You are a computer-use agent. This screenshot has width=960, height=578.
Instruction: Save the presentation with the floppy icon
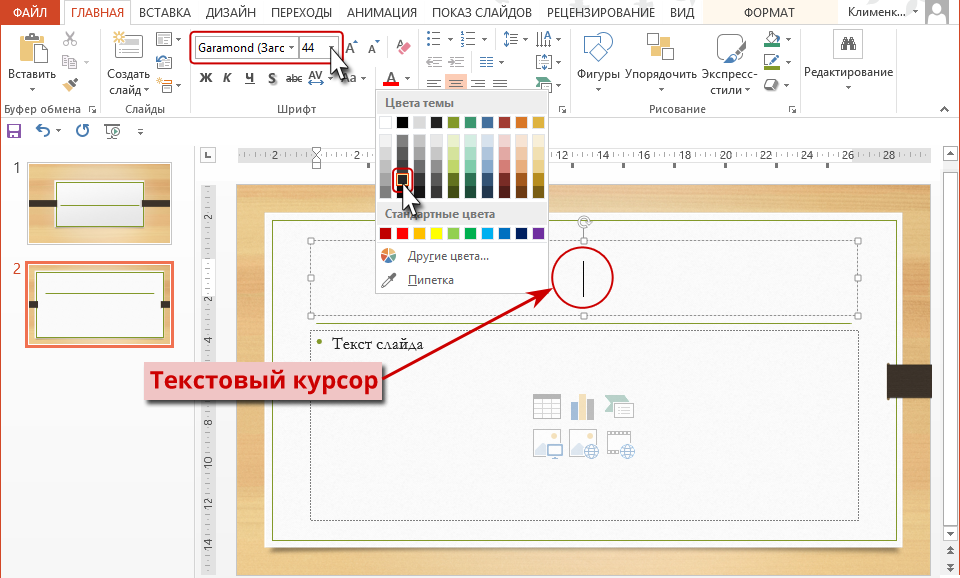click(13, 130)
